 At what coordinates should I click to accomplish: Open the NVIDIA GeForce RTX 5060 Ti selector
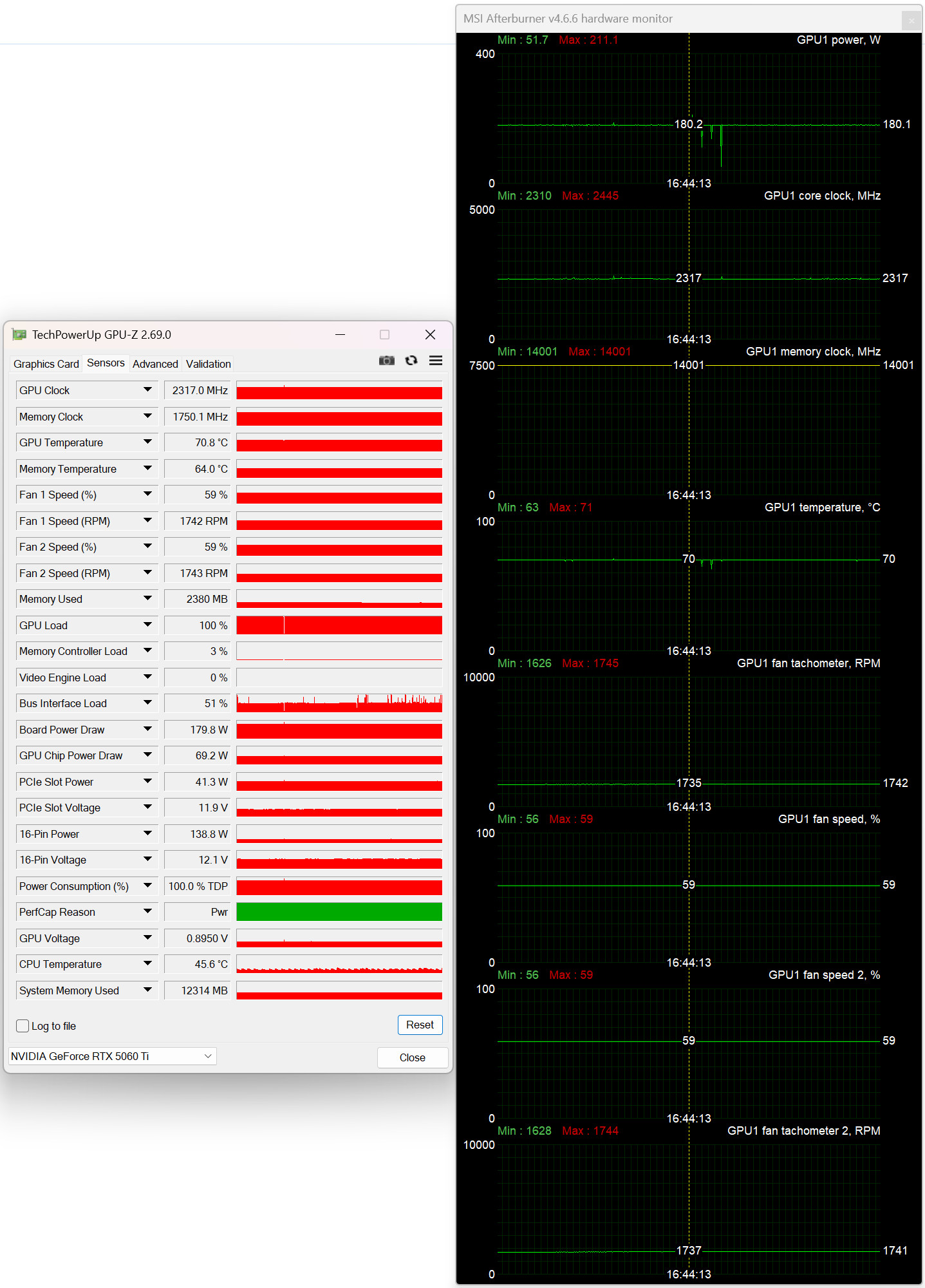tap(112, 1056)
